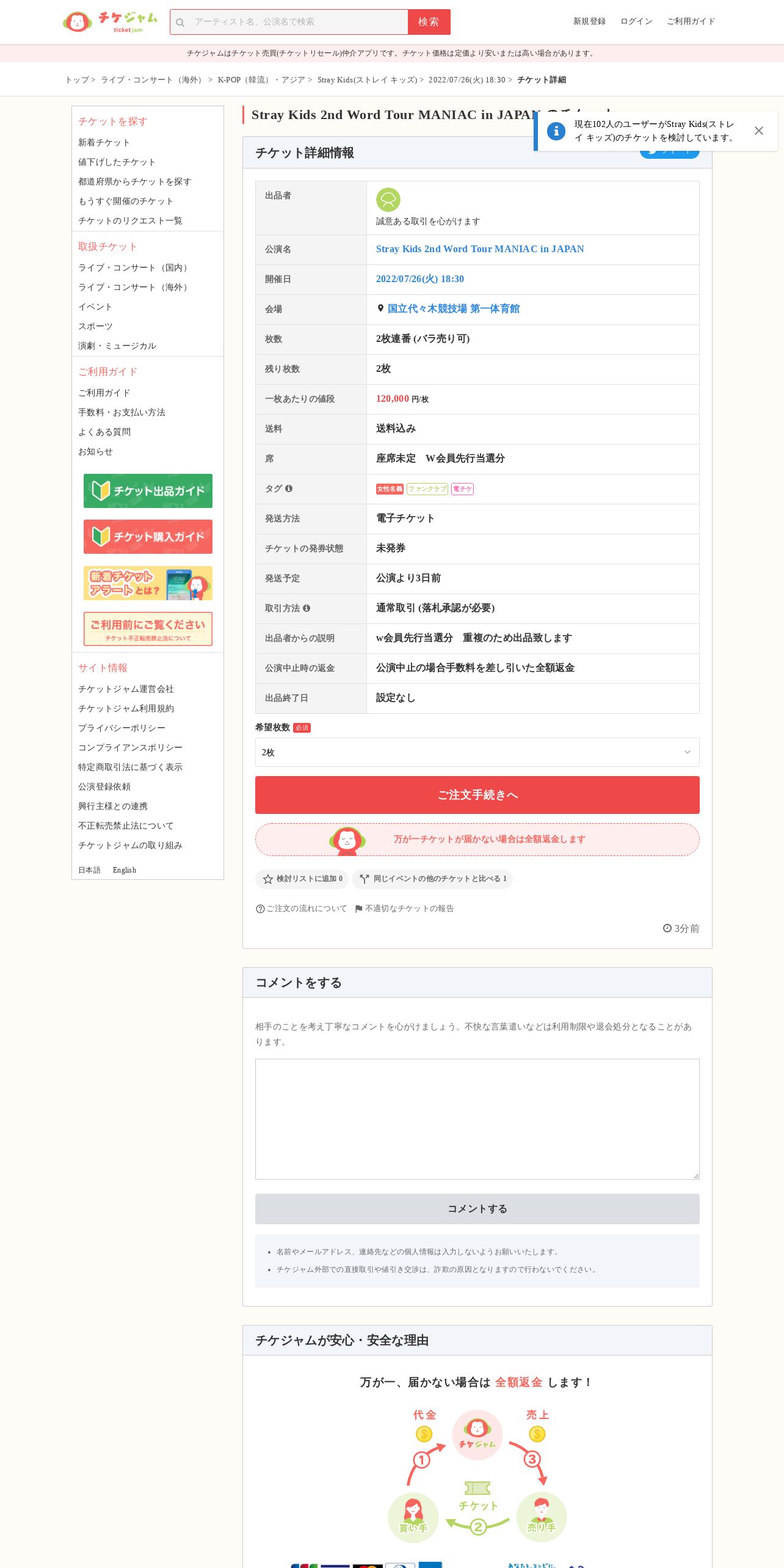Click 検討リストに追加 button

pyautogui.click(x=302, y=879)
